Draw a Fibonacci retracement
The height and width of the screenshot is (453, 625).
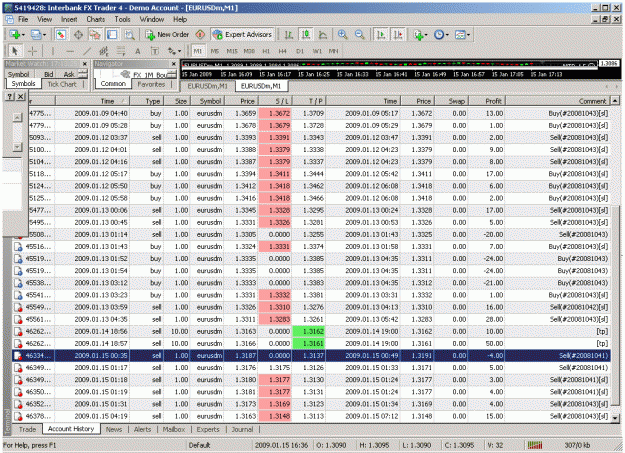(120, 51)
